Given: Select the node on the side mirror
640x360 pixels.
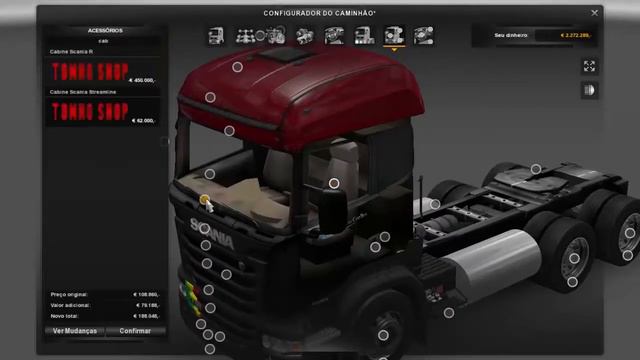Looking at the screenshot, I should point(334,183).
